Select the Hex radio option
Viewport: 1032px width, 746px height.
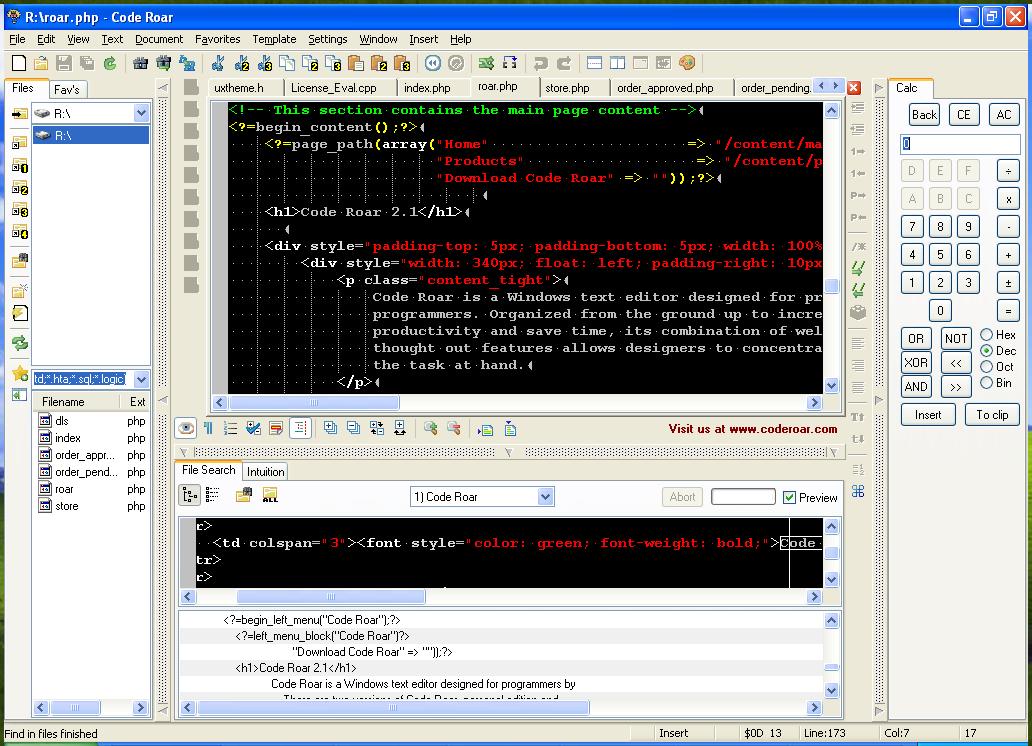tap(987, 334)
